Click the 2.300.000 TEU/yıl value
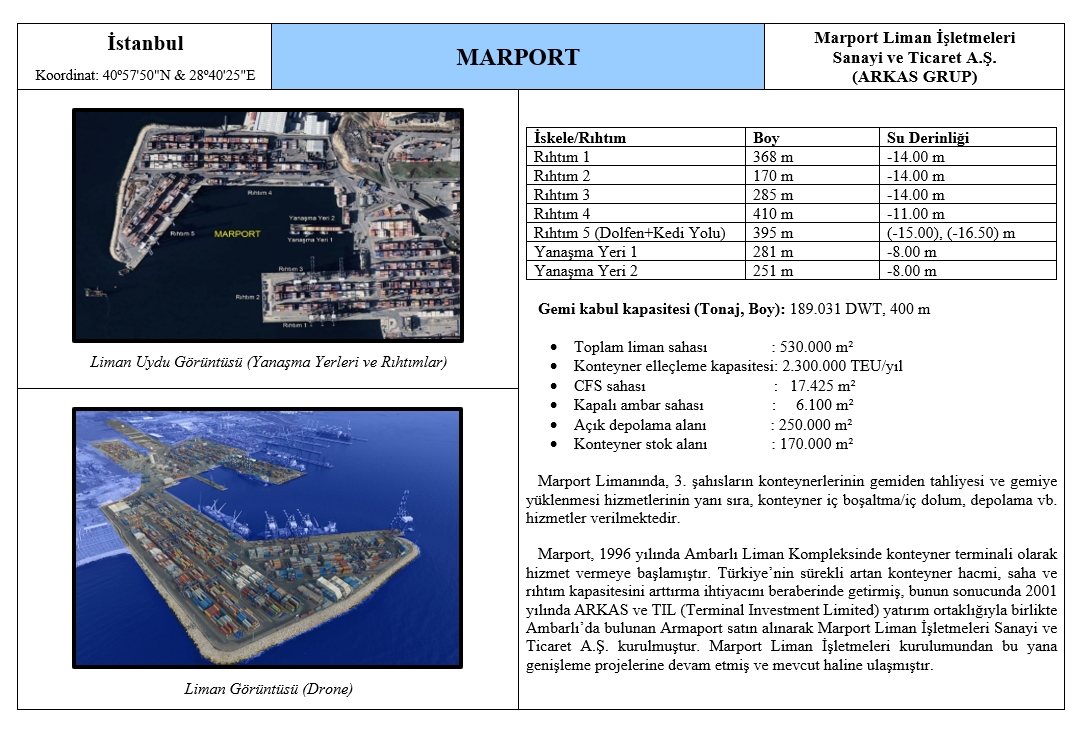Image resolution: width=1083 pixels, height=738 pixels. click(x=842, y=366)
